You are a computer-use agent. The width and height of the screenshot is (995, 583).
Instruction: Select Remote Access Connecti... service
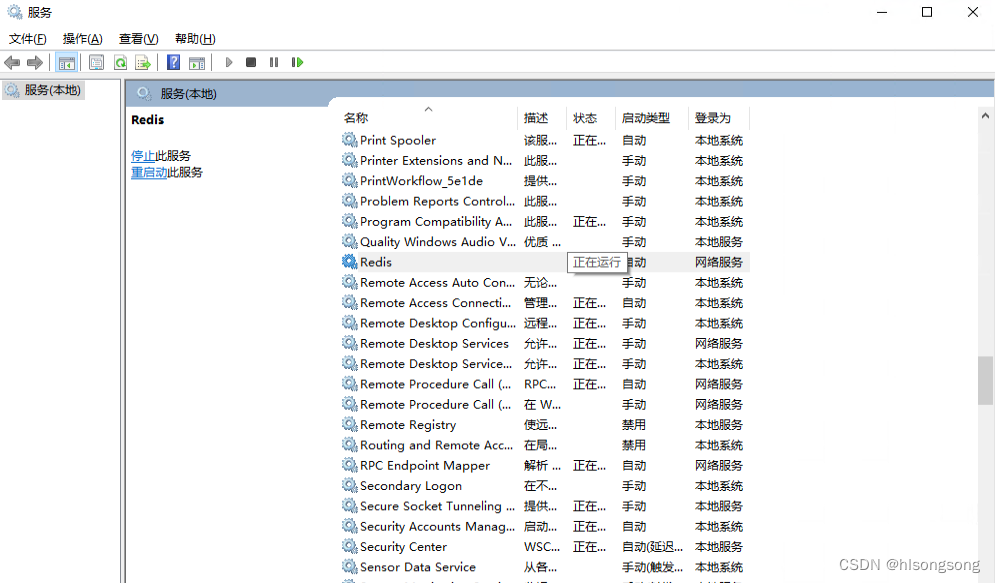pos(435,303)
